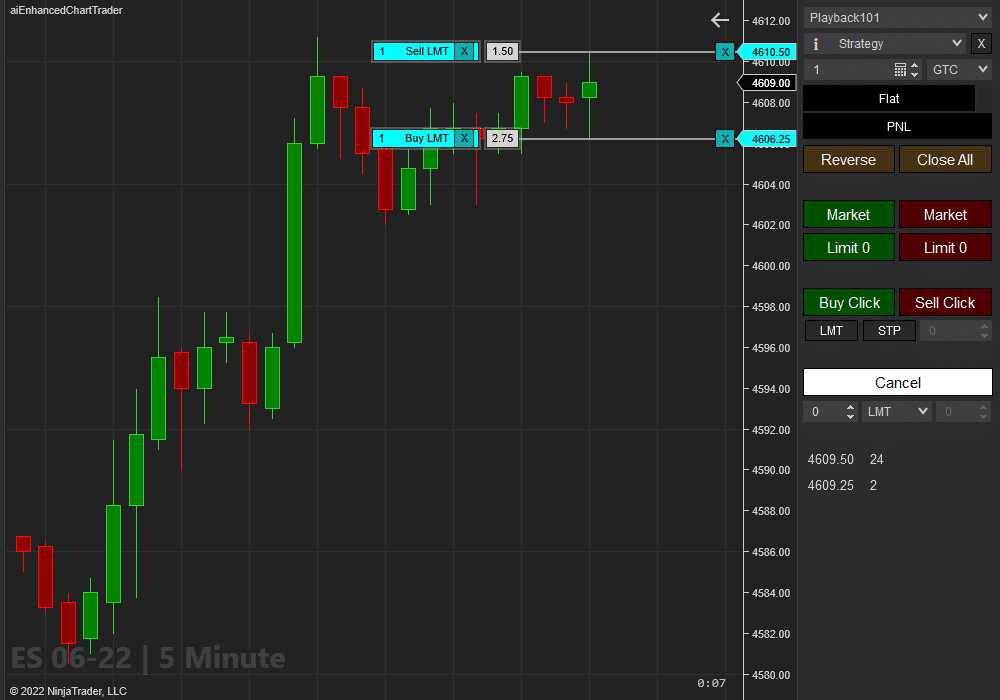Image resolution: width=1000 pixels, height=700 pixels.
Task: Enable Buy Click mode
Action: point(848,302)
